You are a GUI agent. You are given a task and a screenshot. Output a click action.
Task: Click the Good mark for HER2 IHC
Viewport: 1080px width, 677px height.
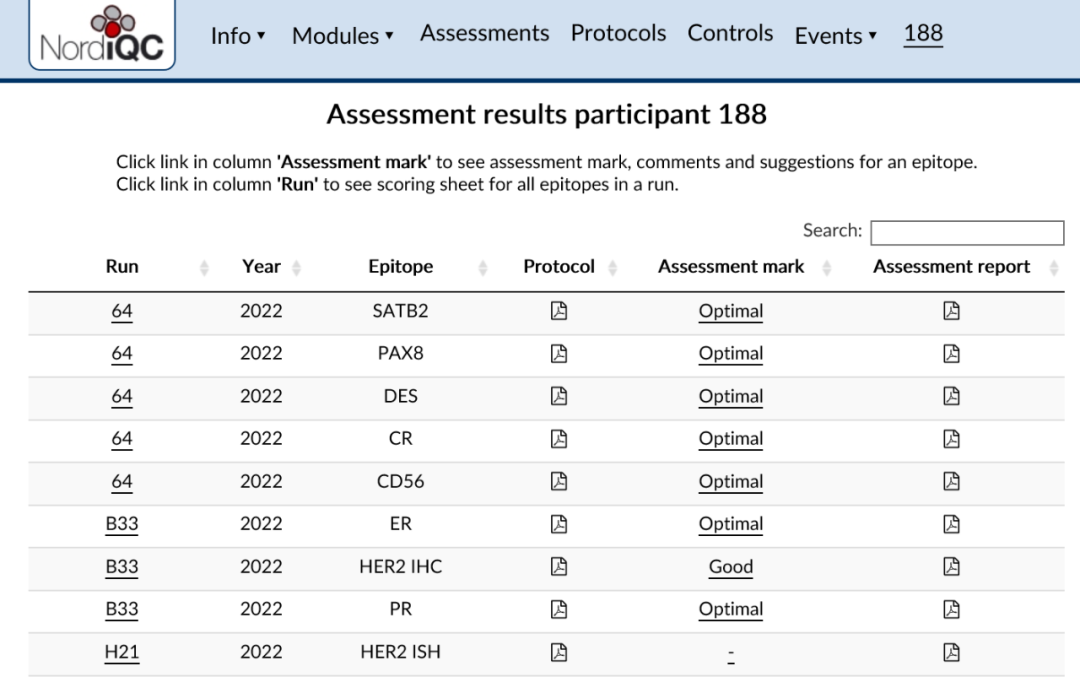[x=731, y=566]
